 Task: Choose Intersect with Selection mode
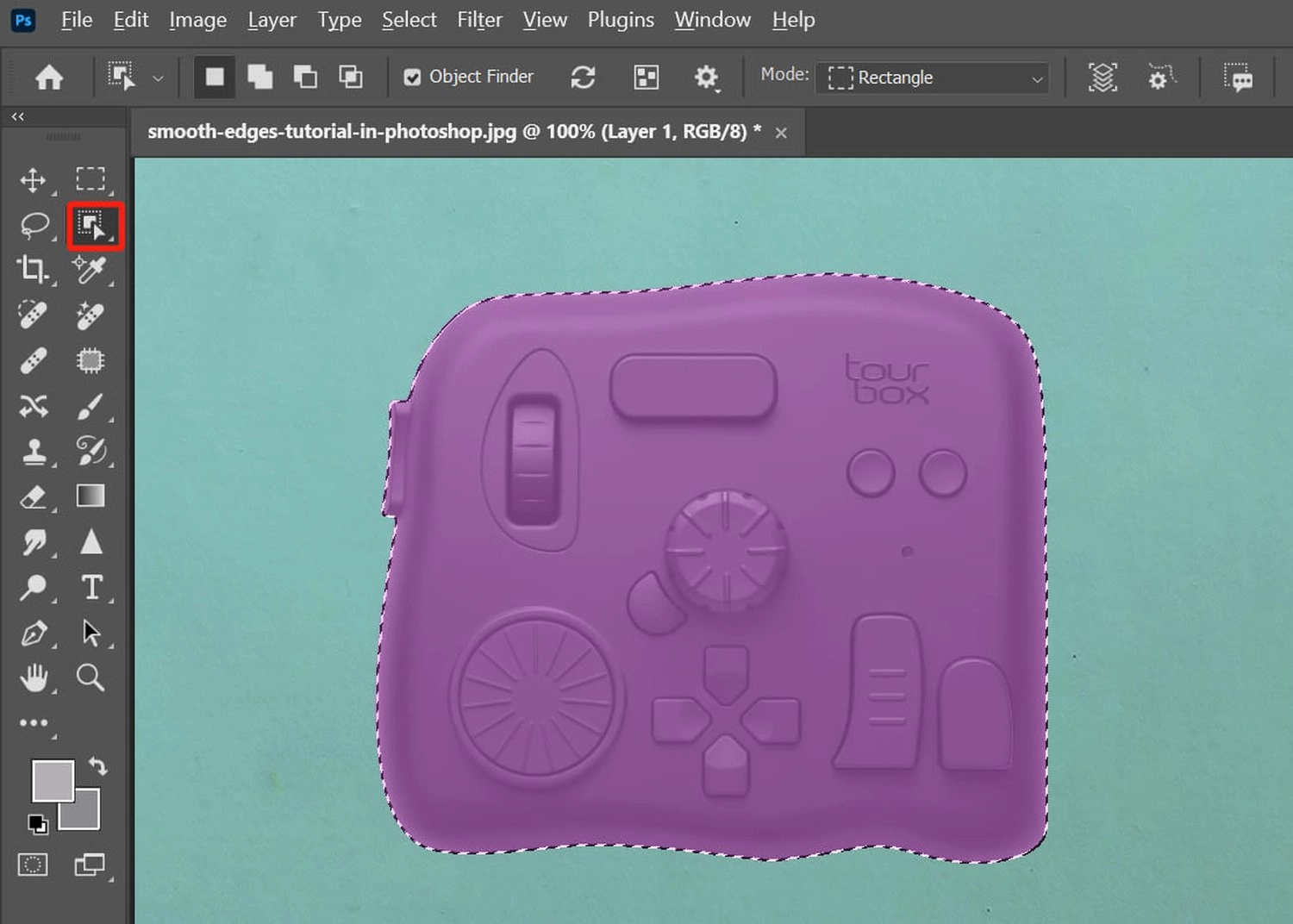[x=351, y=78]
